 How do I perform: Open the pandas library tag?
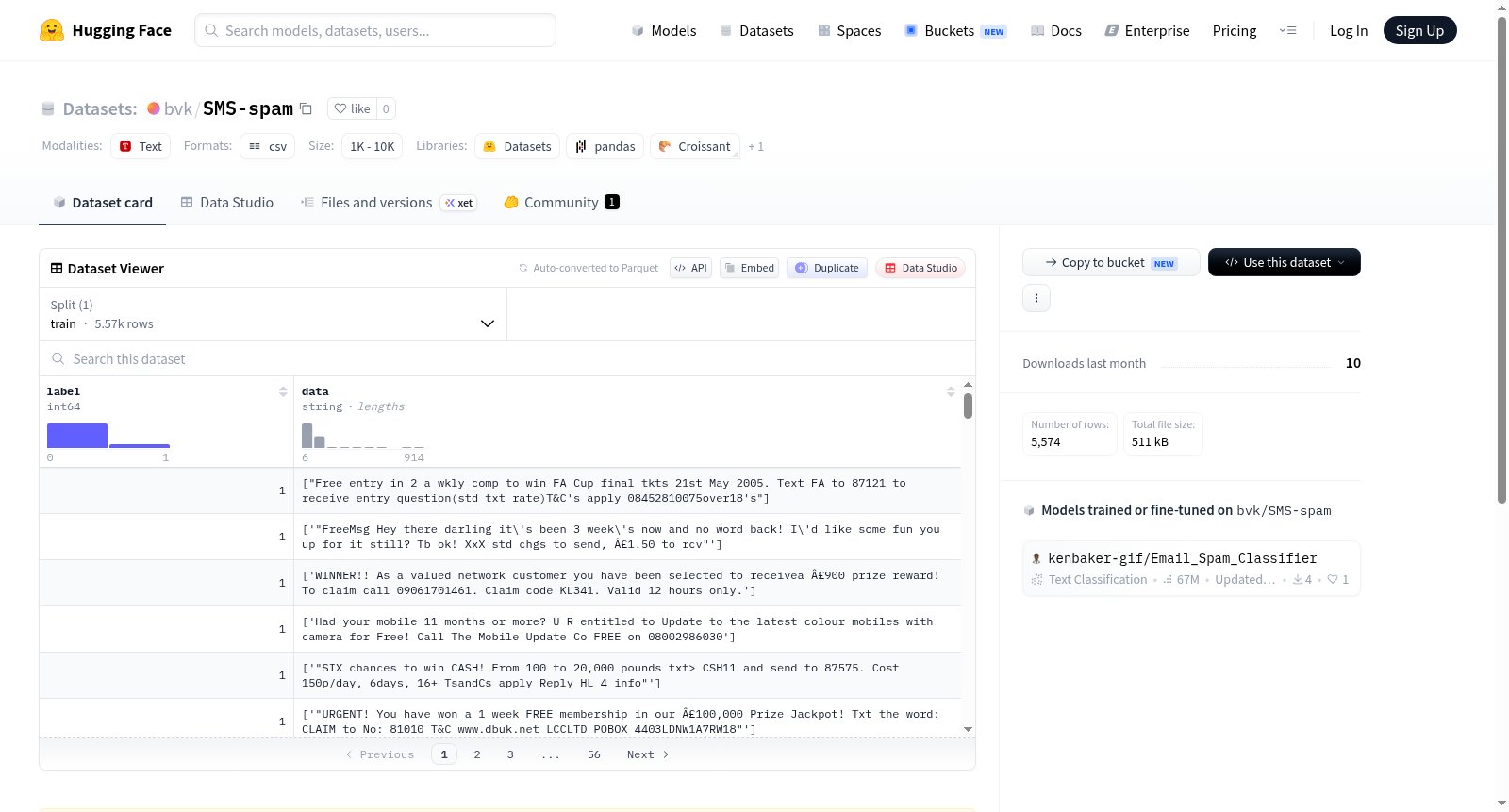pos(605,146)
